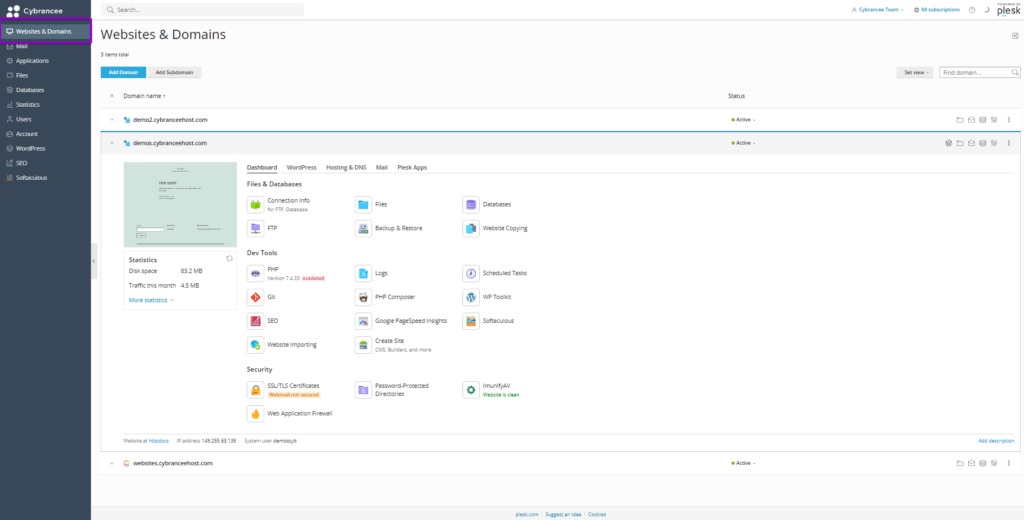This screenshot has height=520, width=1024.
Task: Click Add description link
Action: pos(996,441)
